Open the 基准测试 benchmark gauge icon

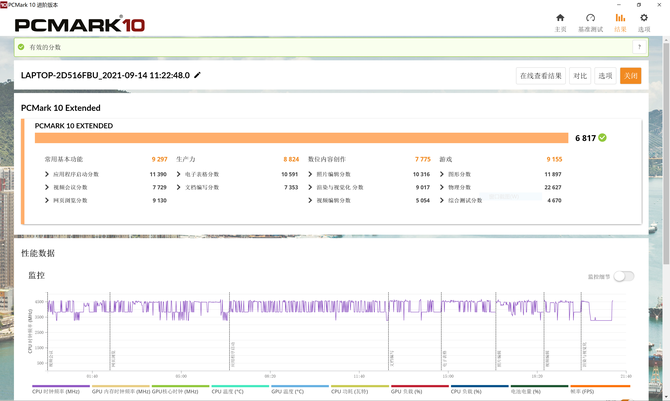(x=591, y=18)
